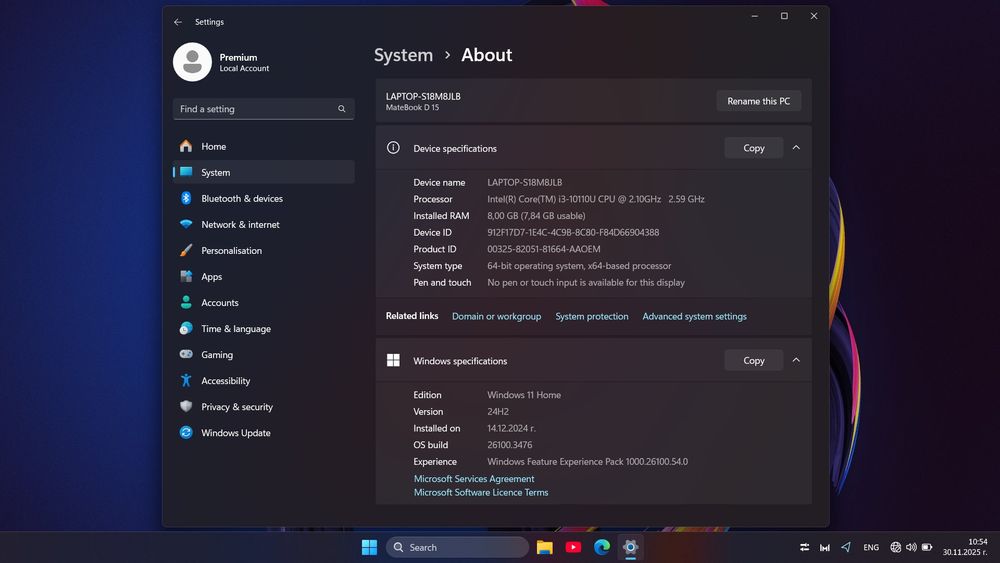This screenshot has height=563, width=1000.
Task: Click the Find a setting search box
Action: (263, 109)
